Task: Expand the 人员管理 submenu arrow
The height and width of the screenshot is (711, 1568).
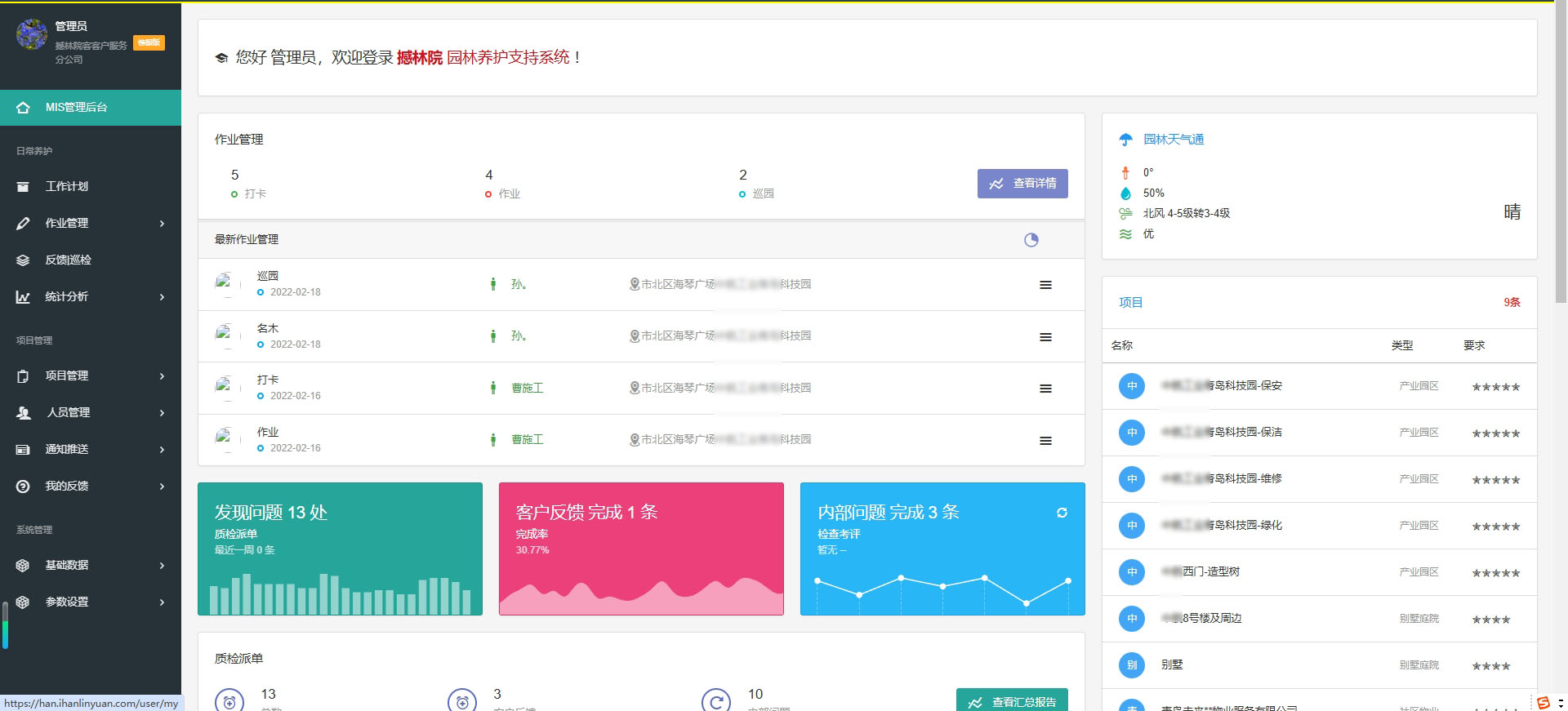Action: click(162, 413)
